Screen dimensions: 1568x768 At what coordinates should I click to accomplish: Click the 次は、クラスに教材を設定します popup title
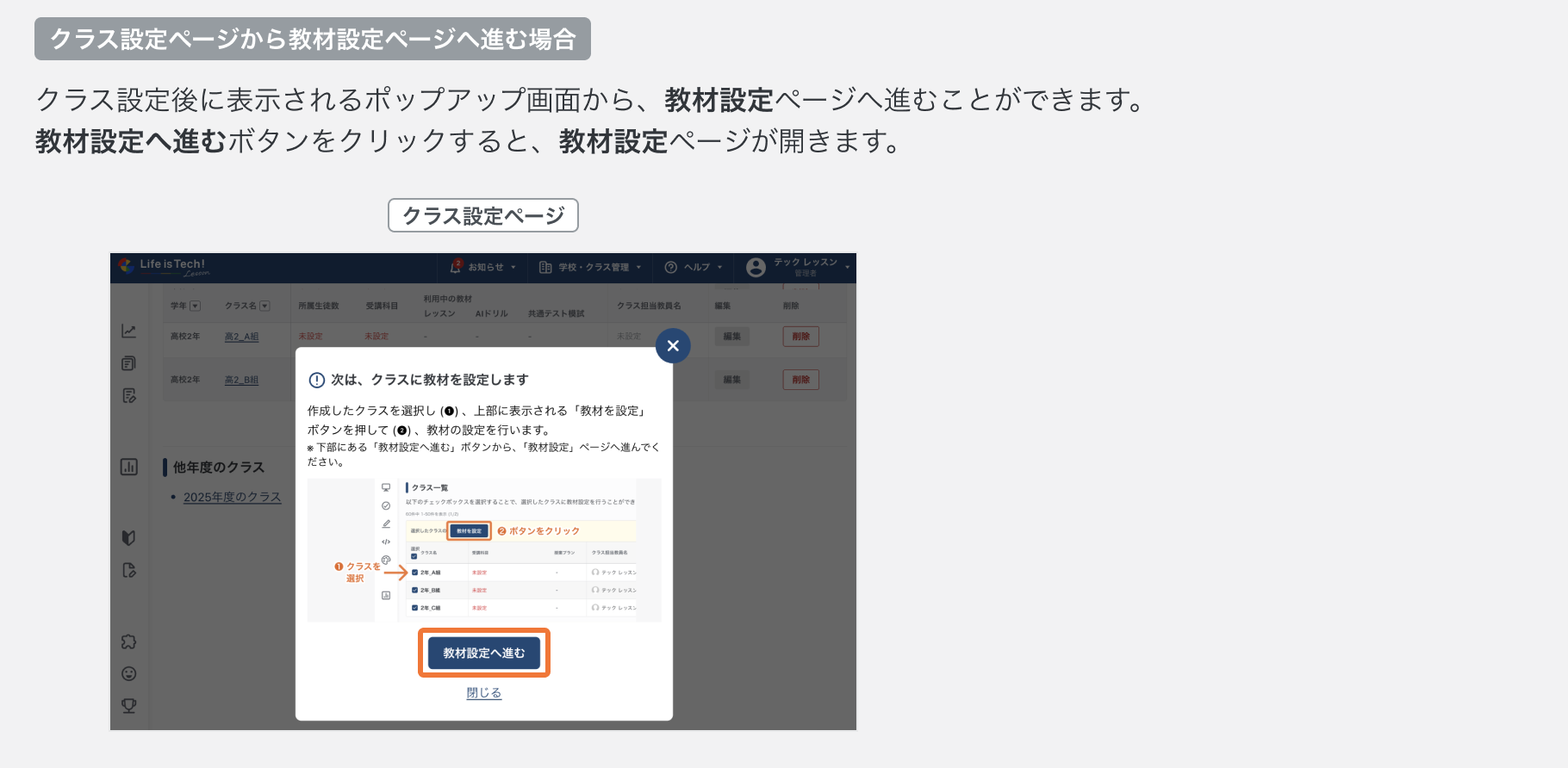[430, 380]
